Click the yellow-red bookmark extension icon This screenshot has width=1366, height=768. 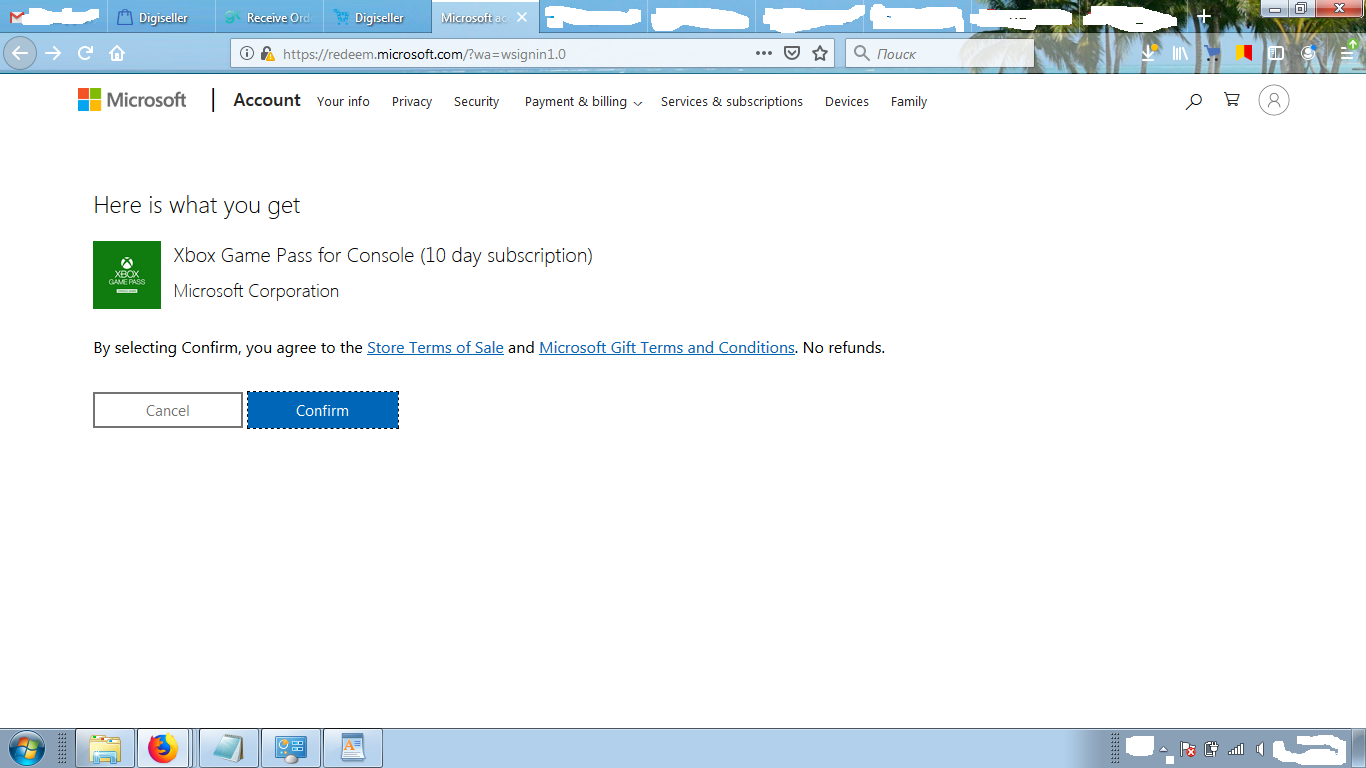[x=1243, y=53]
